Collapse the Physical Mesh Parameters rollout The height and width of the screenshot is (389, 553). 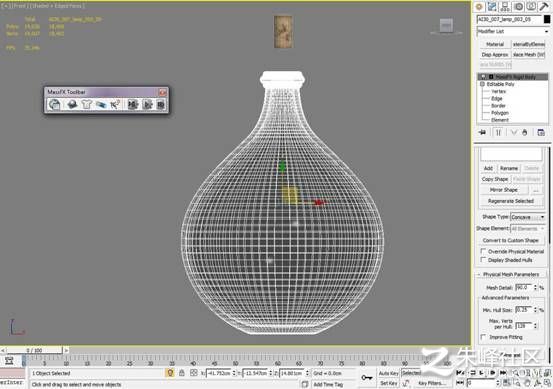coord(511,274)
